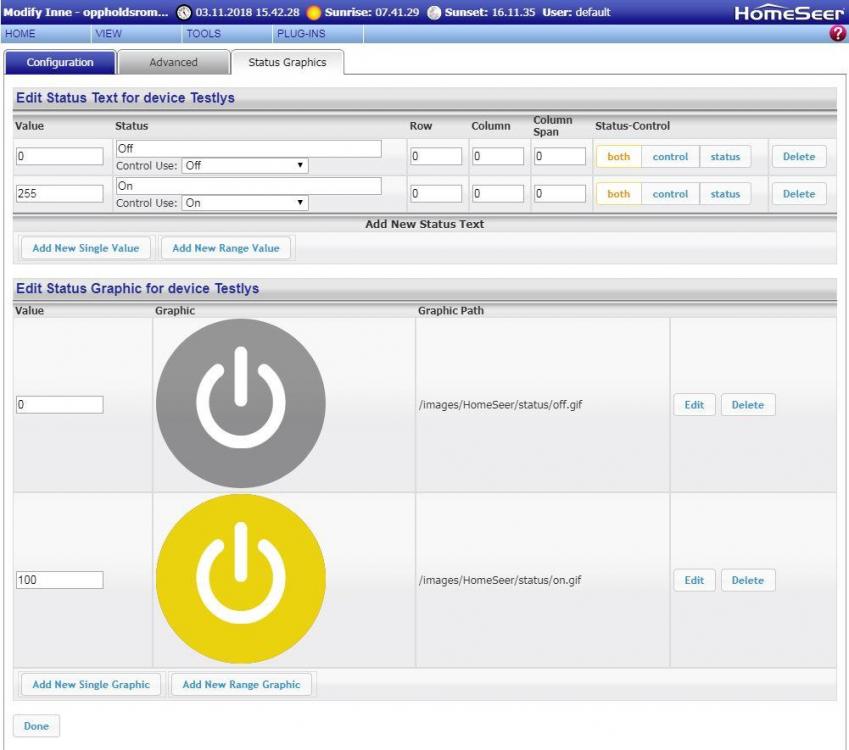The height and width of the screenshot is (750, 849).
Task: Click the red help question mark icon
Action: [x=838, y=34]
